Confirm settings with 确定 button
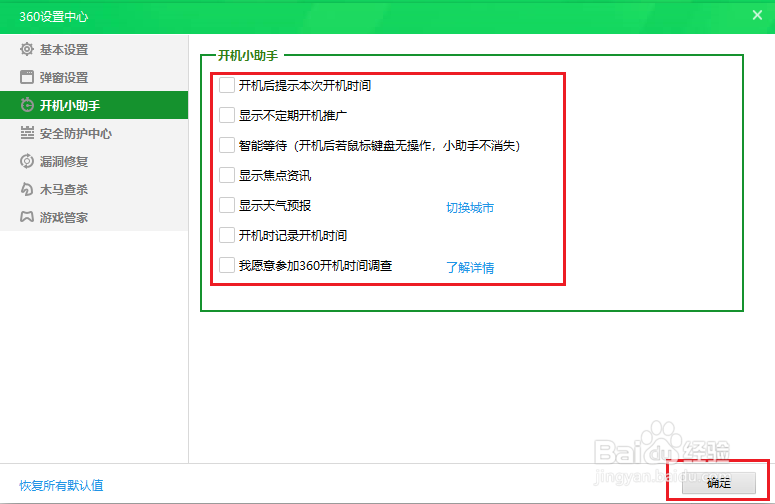775x504 pixels. (719, 483)
